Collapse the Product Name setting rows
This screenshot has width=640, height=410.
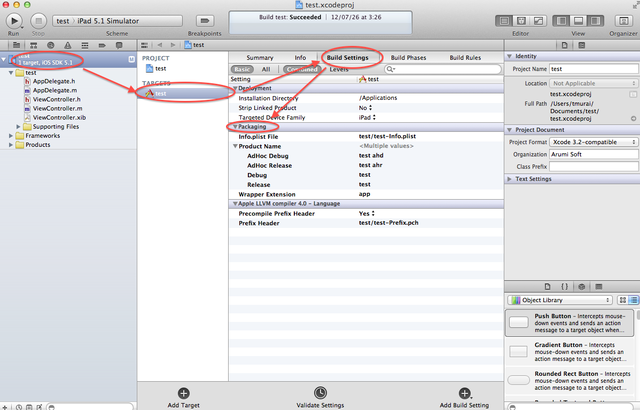[x=235, y=146]
